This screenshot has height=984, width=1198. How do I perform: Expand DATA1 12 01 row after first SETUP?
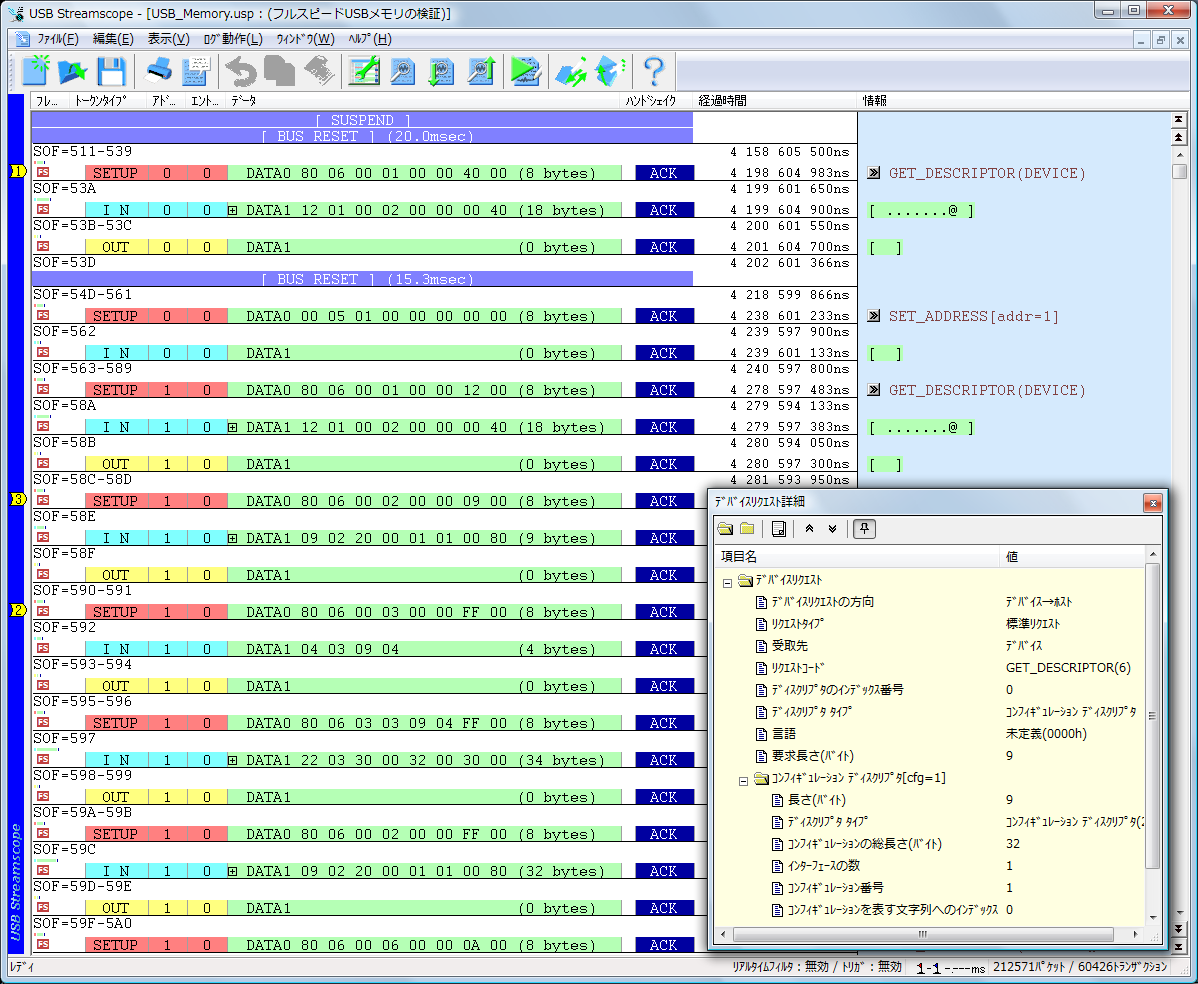[232, 210]
